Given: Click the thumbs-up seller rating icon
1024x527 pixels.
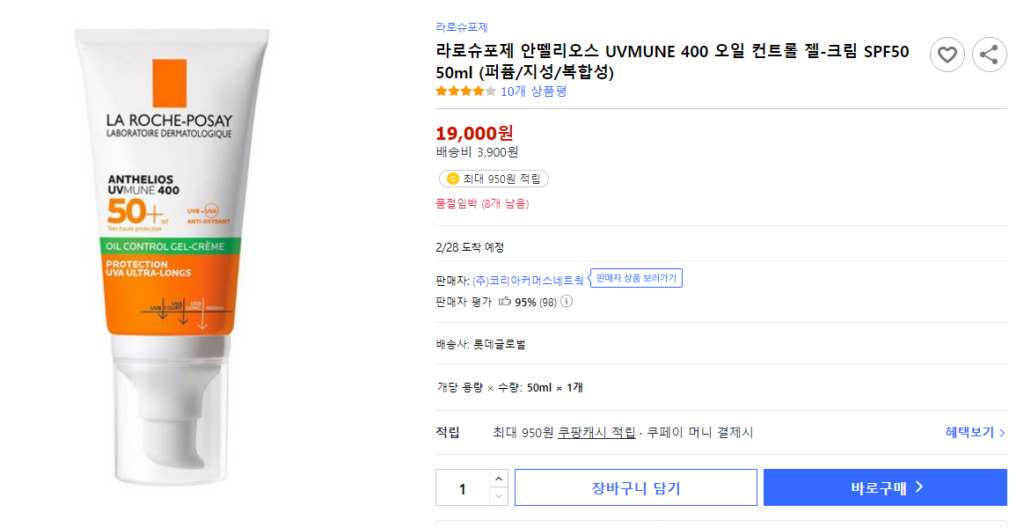Looking at the screenshot, I should 504,301.
